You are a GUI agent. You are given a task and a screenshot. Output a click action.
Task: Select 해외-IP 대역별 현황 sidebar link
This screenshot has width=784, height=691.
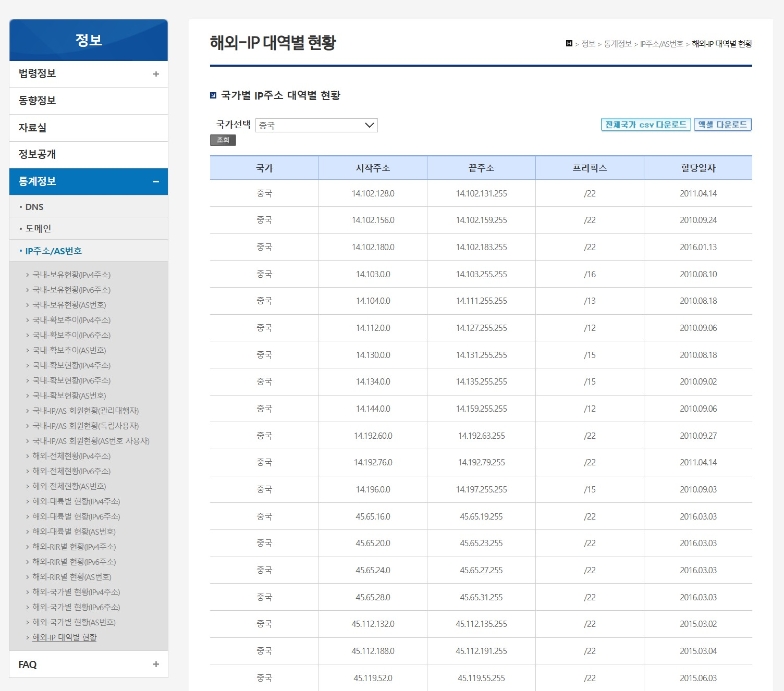tap(65, 637)
